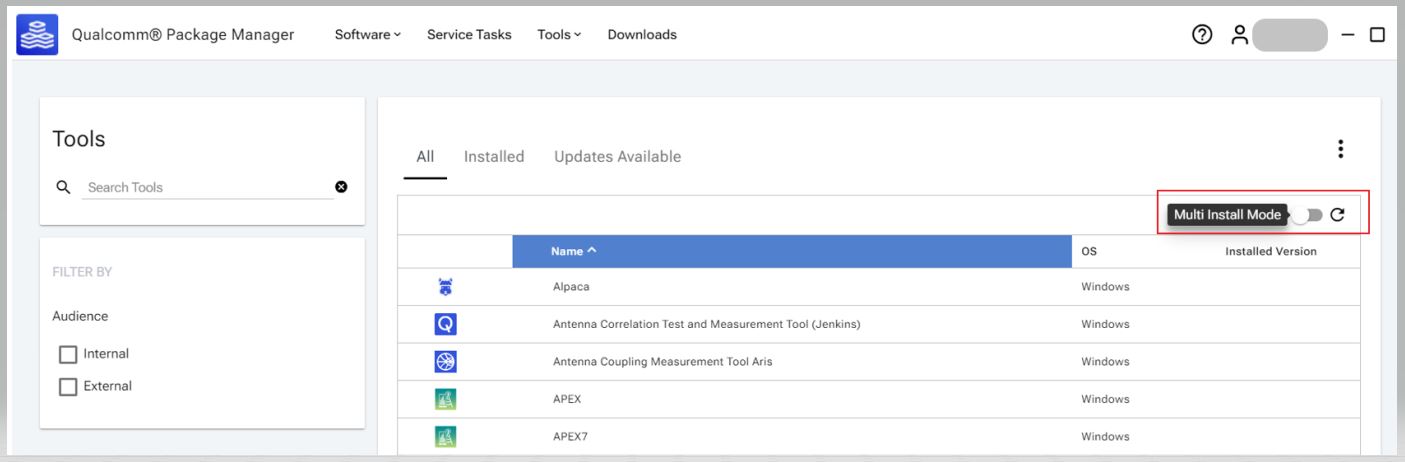The width and height of the screenshot is (1405, 462).
Task: Switch to the Updates Available tab
Action: [617, 157]
